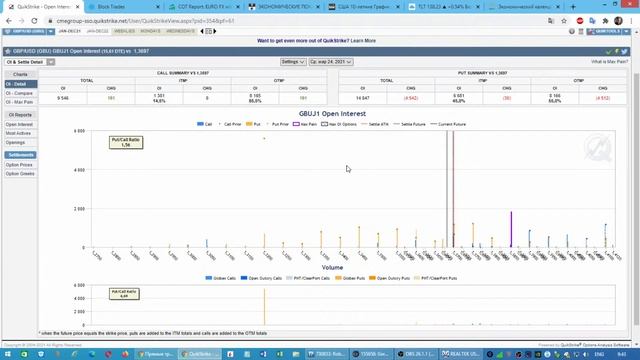640x360 pixels.
Task: Toggle Put Prior series in legend
Action: point(278,124)
